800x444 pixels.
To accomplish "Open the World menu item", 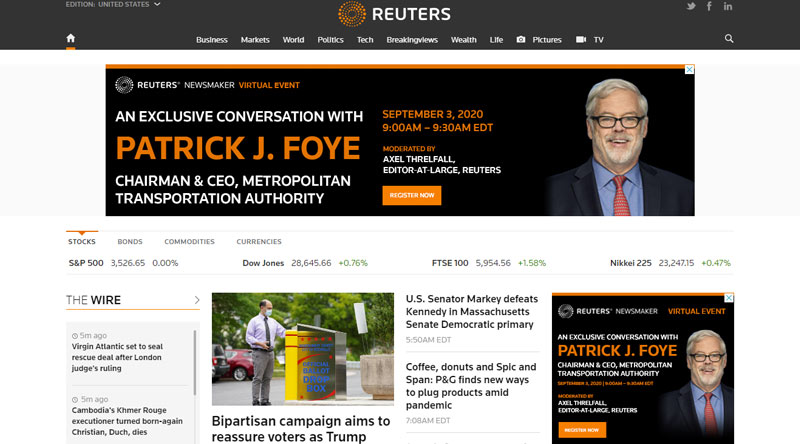I will (x=293, y=40).
